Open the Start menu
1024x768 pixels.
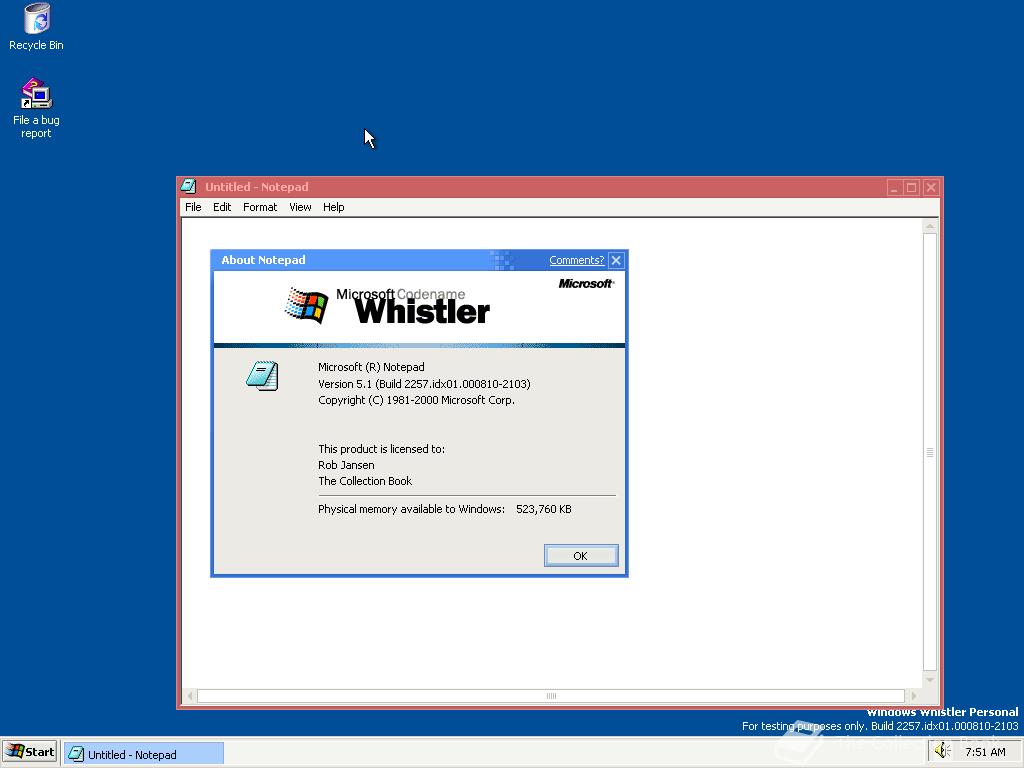pos(30,752)
